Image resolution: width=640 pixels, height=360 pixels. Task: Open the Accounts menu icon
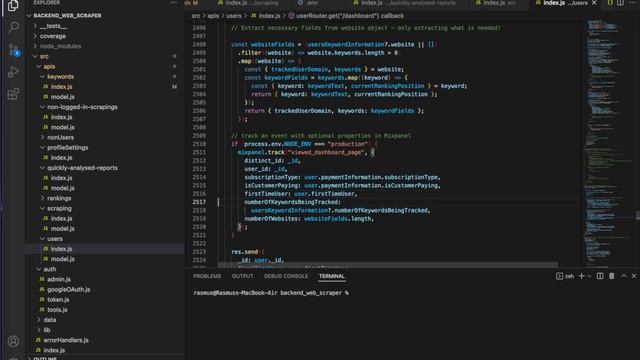tap(13, 341)
